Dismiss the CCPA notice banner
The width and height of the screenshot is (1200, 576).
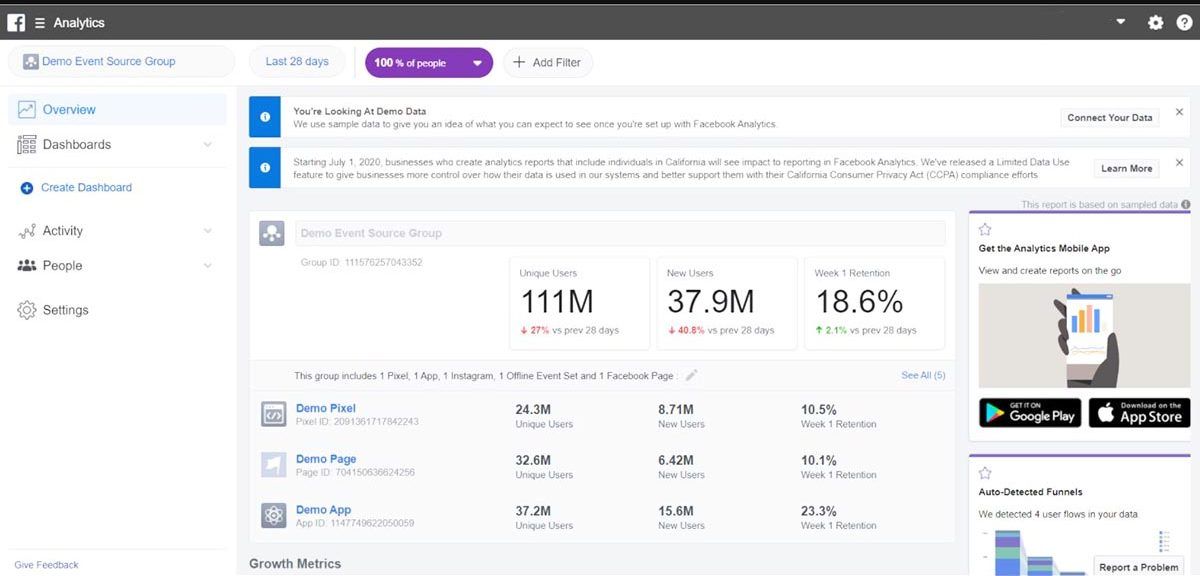coord(1179,163)
